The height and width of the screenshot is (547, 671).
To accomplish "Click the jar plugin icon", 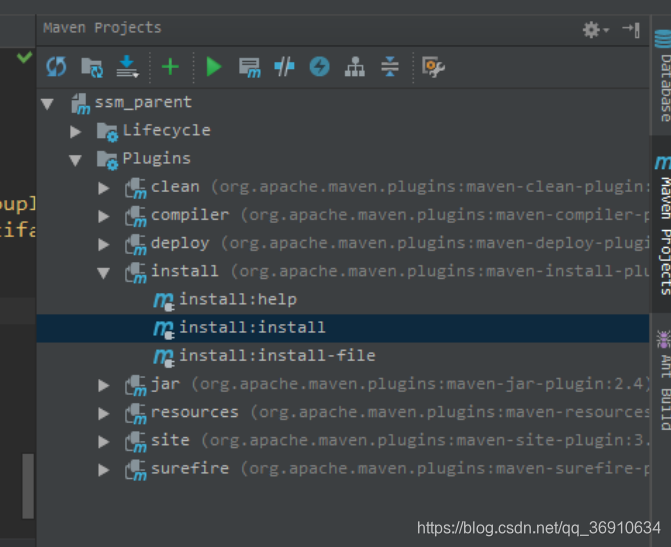I will [136, 386].
